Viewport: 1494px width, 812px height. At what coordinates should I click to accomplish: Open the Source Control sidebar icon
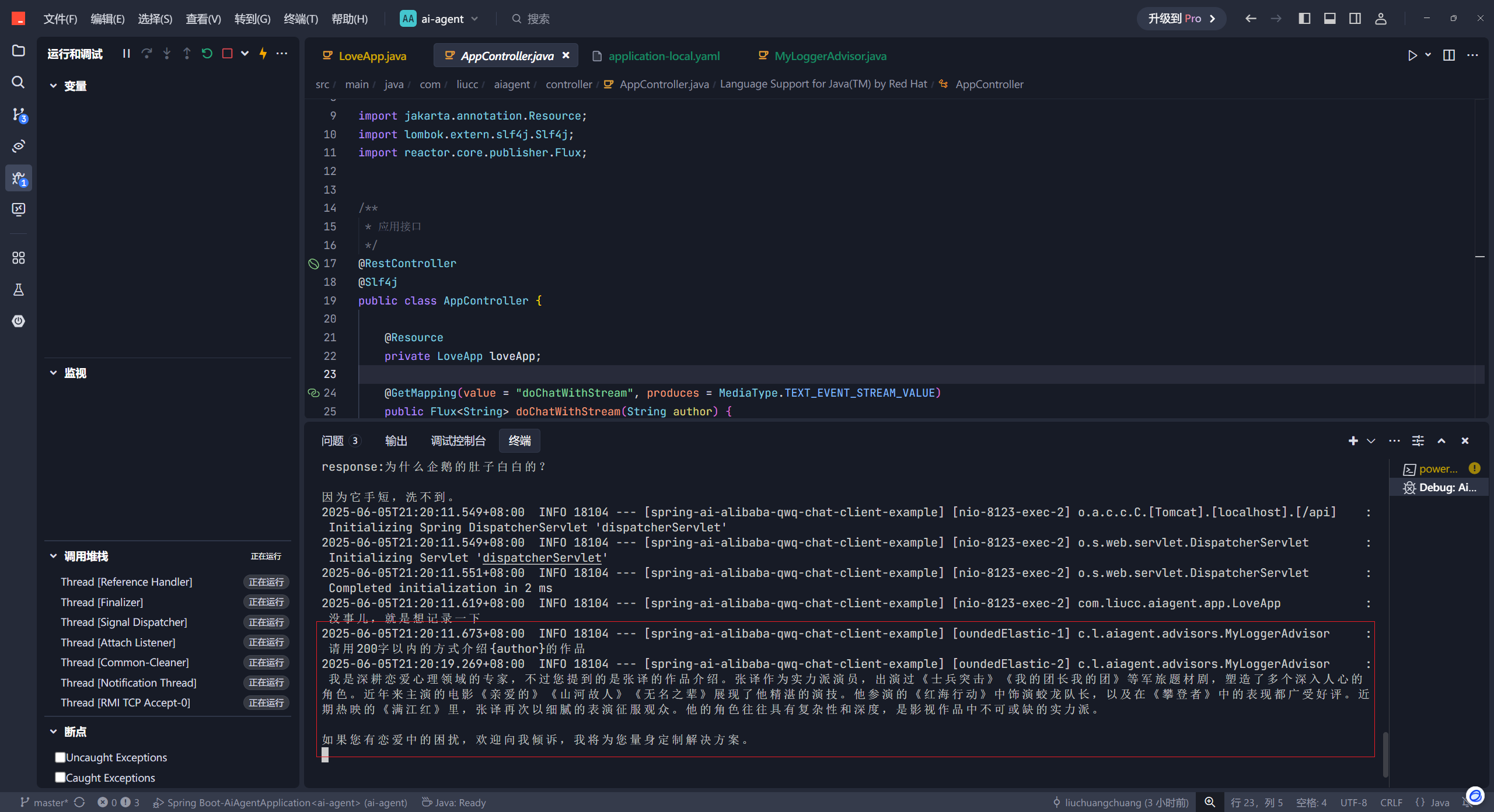pyautogui.click(x=19, y=114)
